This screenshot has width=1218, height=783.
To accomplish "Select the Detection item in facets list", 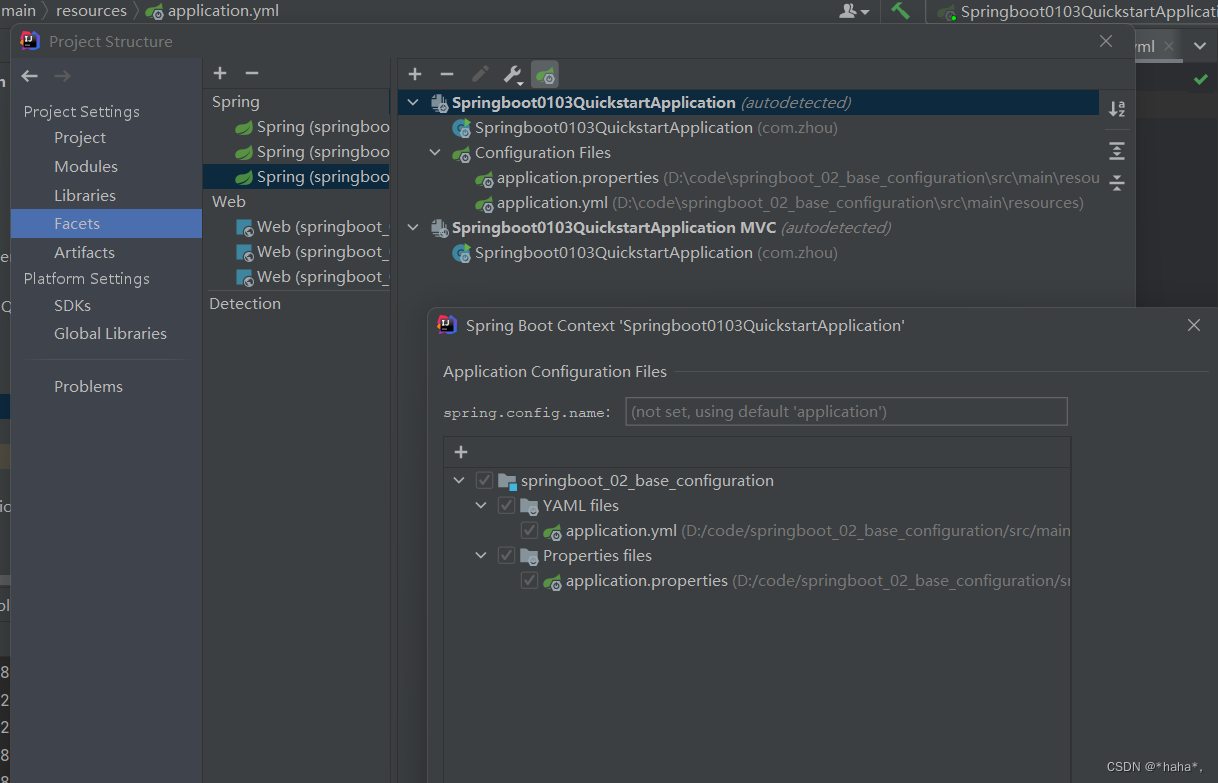I will [x=245, y=304].
